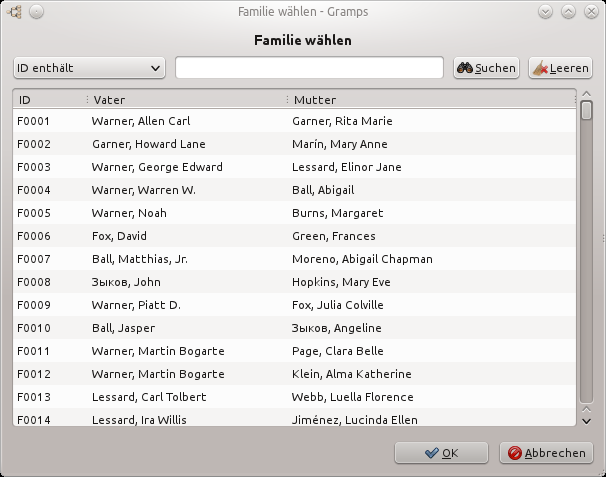Select mother 'Garner, Rita Marie'
606x477 pixels.
(x=342, y=121)
